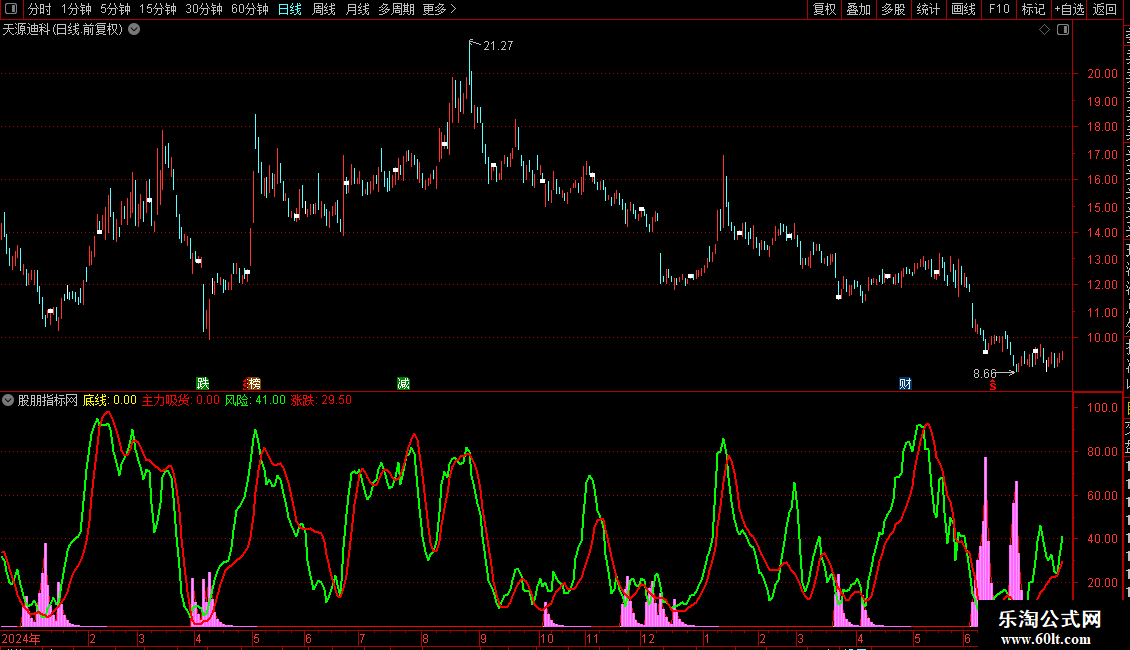Screen dimensions: 1130x650
Task: Click the 100.0 indicator axis label
Action: point(1103,407)
